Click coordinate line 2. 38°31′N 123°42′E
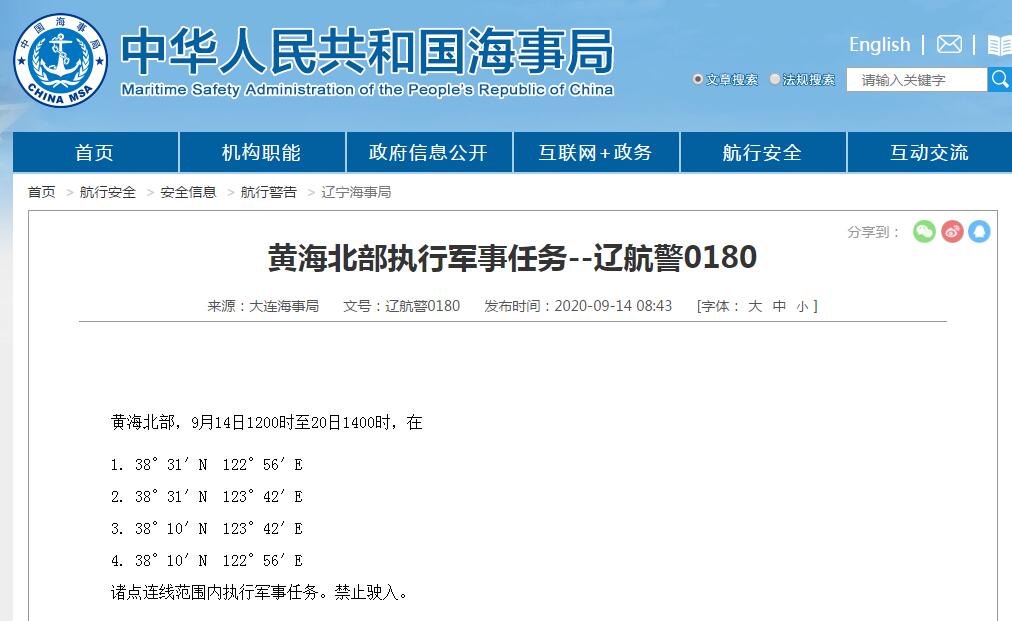This screenshot has width=1012, height=621. point(207,496)
